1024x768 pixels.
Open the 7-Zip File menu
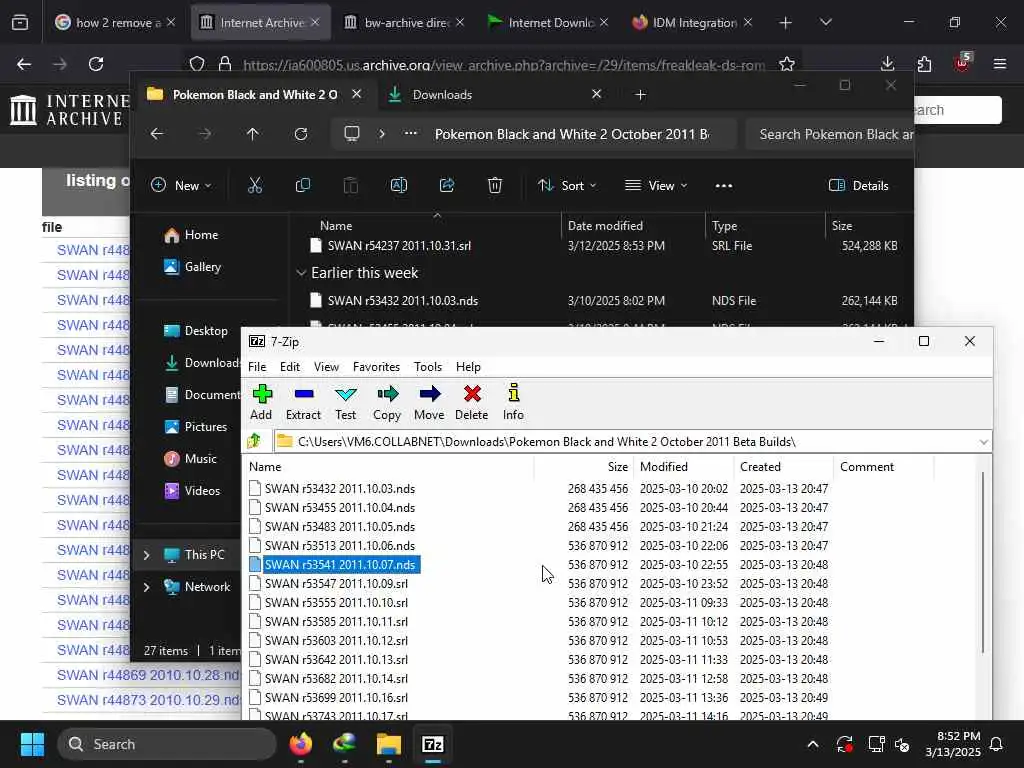tap(257, 367)
